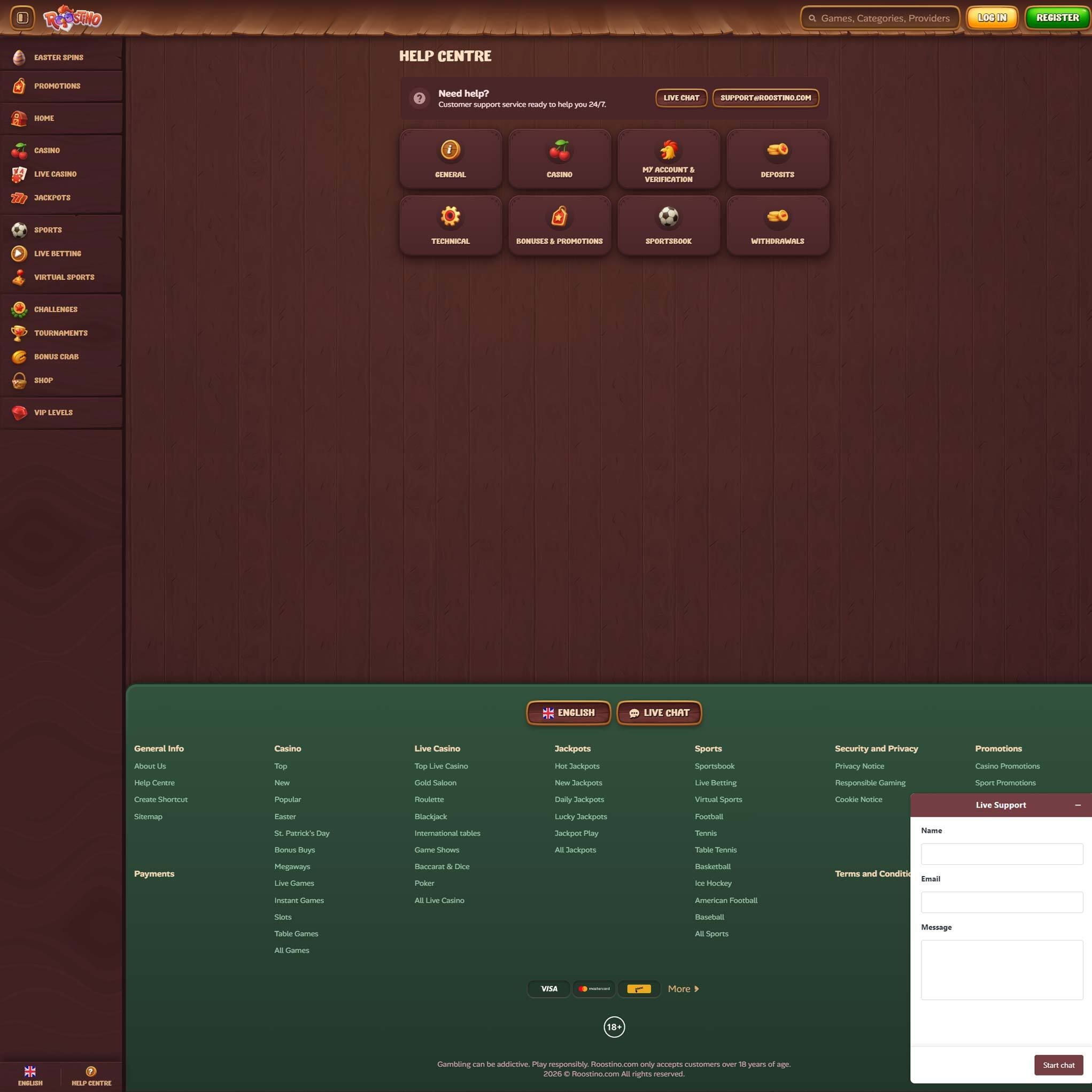This screenshot has height=1092, width=1092.
Task: Open the Technical gear help category
Action: click(x=450, y=226)
